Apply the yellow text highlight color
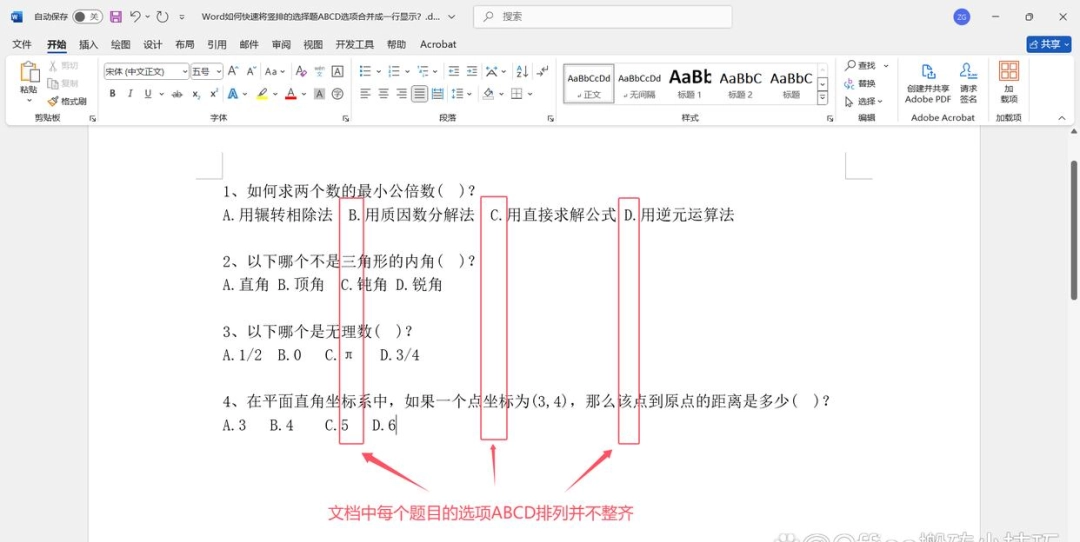The image size is (1080, 542). 262,94
